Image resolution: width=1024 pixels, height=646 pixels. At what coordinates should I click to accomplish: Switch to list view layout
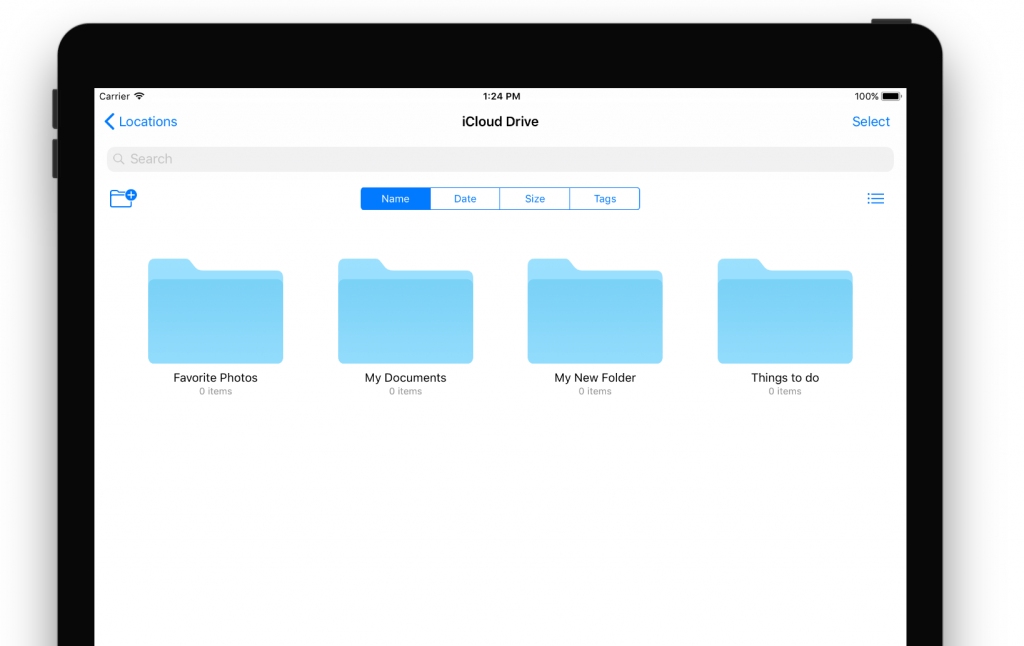tap(875, 198)
